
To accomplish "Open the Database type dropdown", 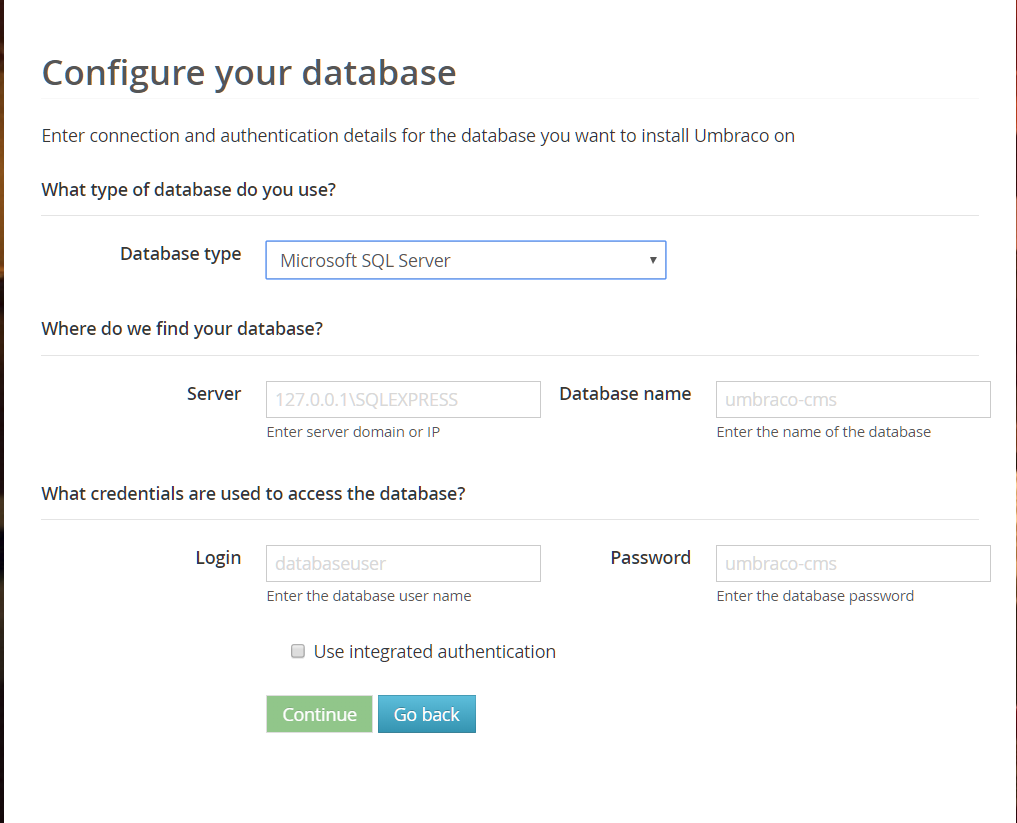I will [466, 260].
